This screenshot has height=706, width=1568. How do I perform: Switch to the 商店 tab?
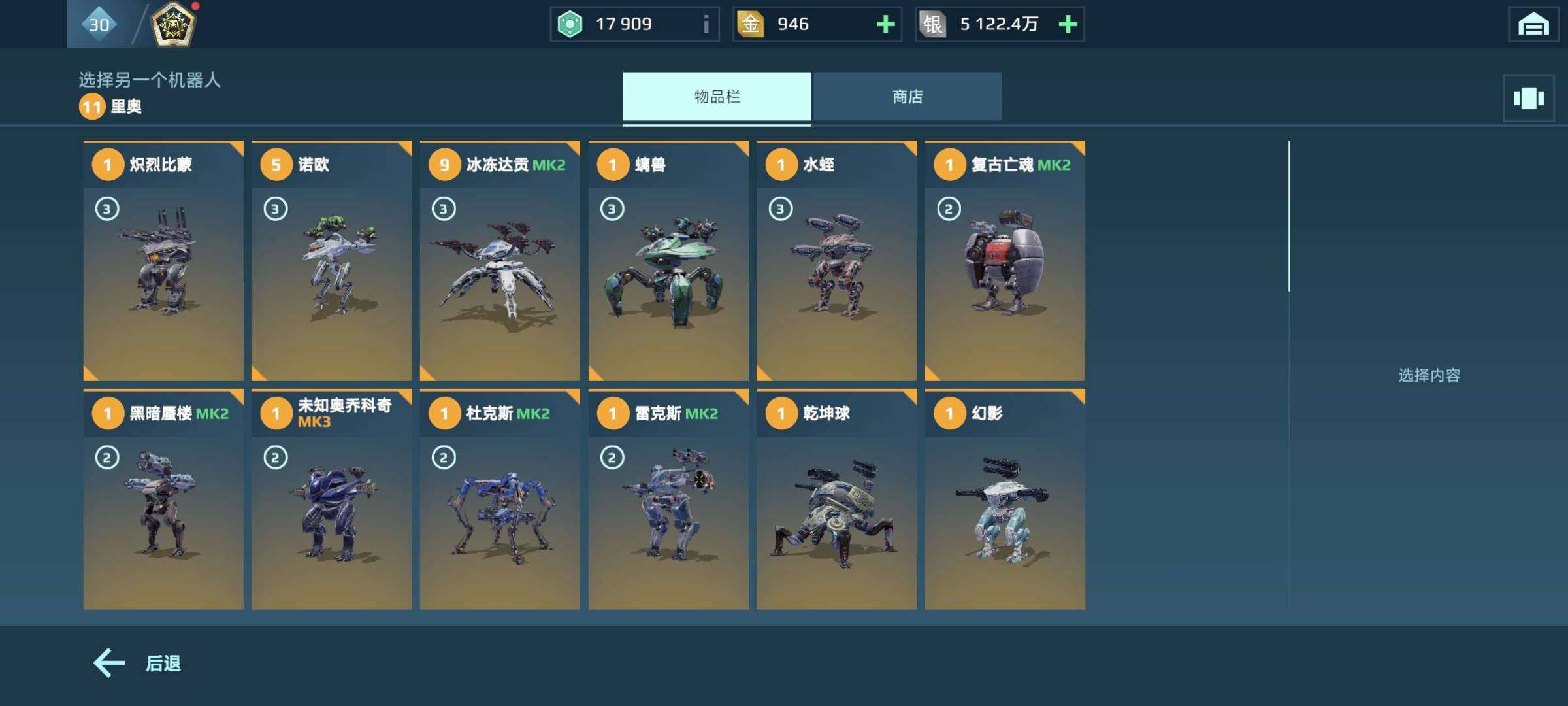[907, 97]
